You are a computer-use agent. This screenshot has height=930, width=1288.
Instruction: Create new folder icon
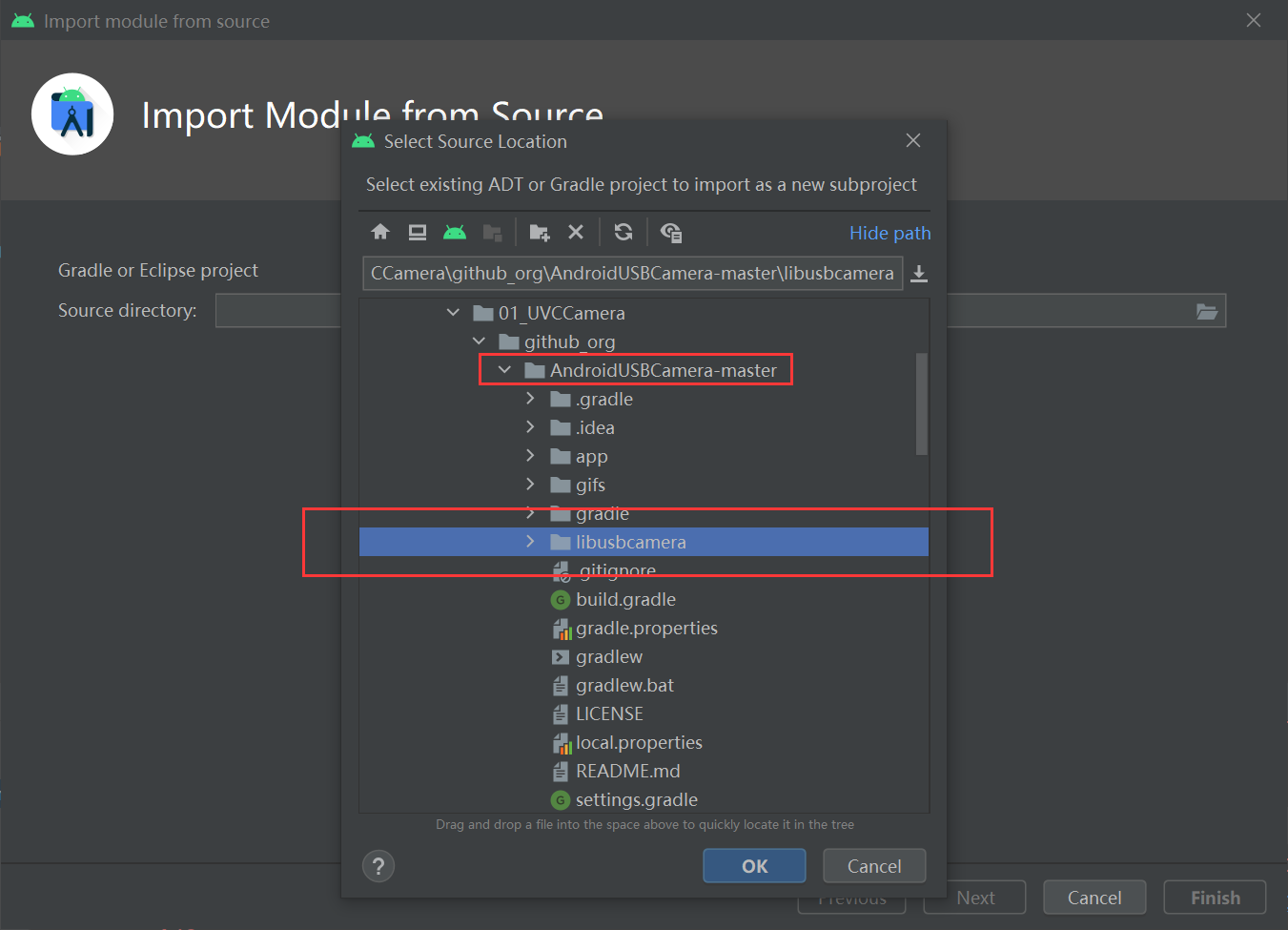click(x=540, y=232)
